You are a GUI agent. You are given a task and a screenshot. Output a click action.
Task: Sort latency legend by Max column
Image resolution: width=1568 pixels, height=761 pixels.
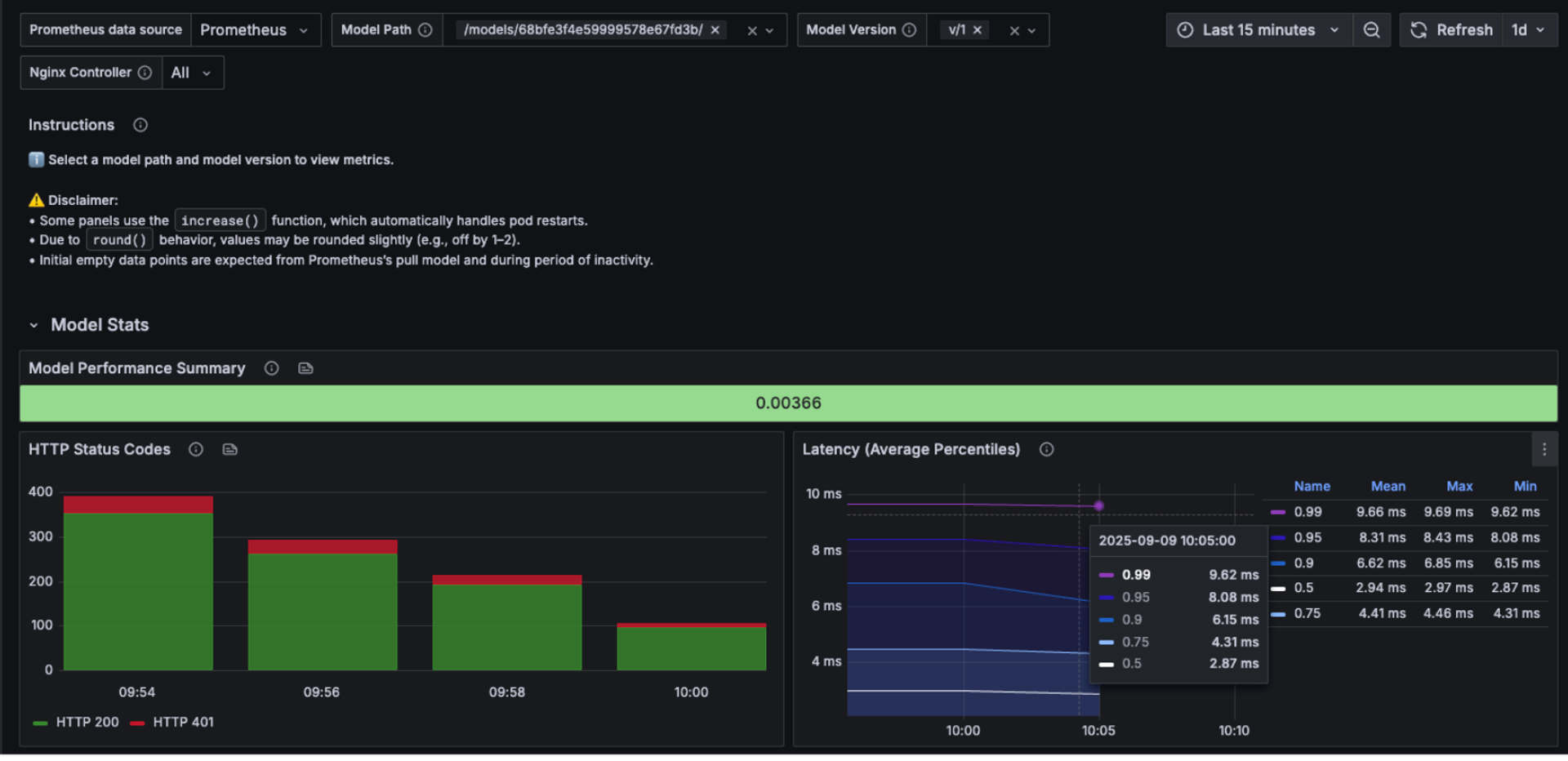tap(1459, 487)
